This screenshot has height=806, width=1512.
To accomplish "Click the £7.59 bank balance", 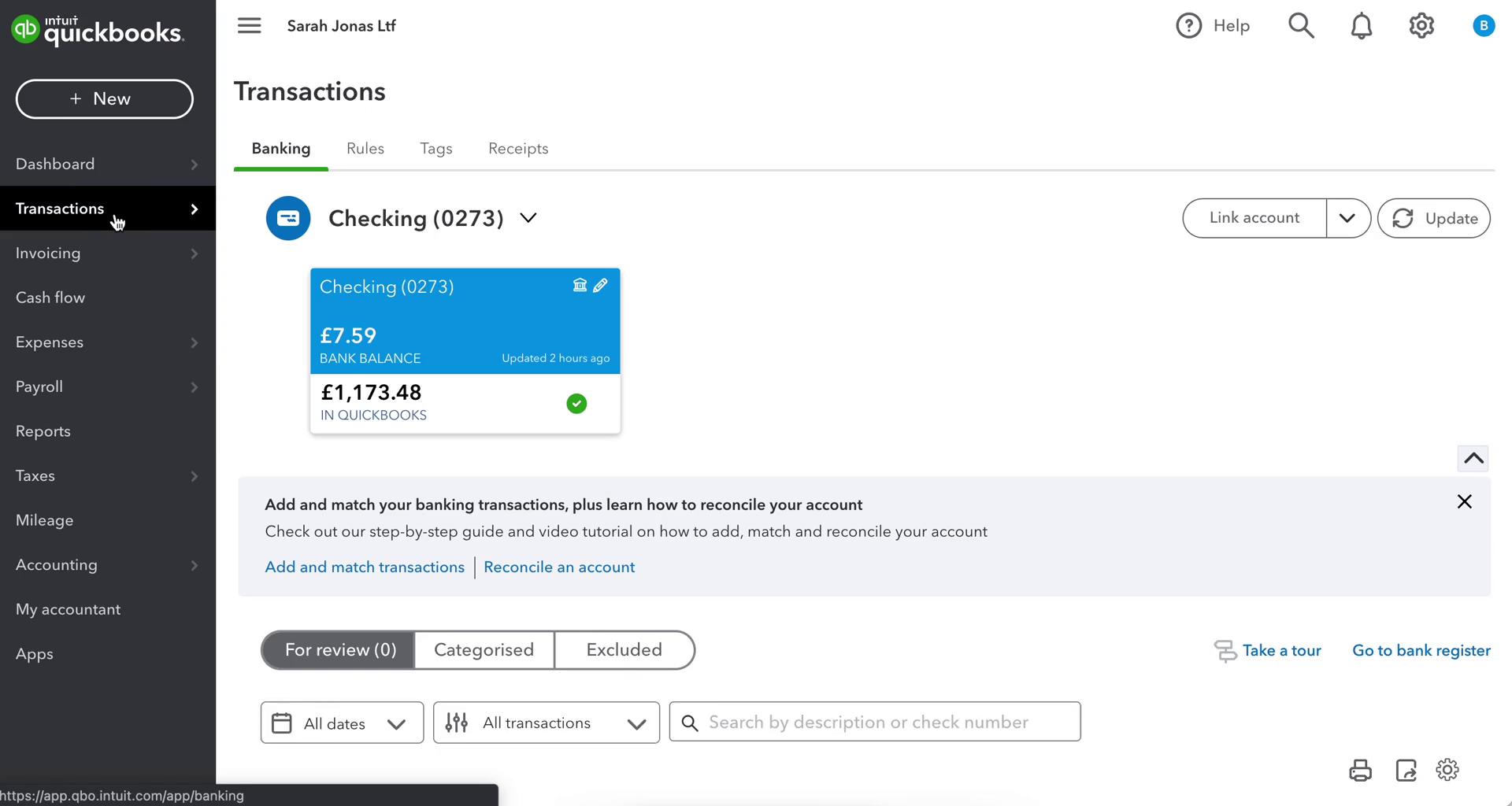I will pos(348,336).
